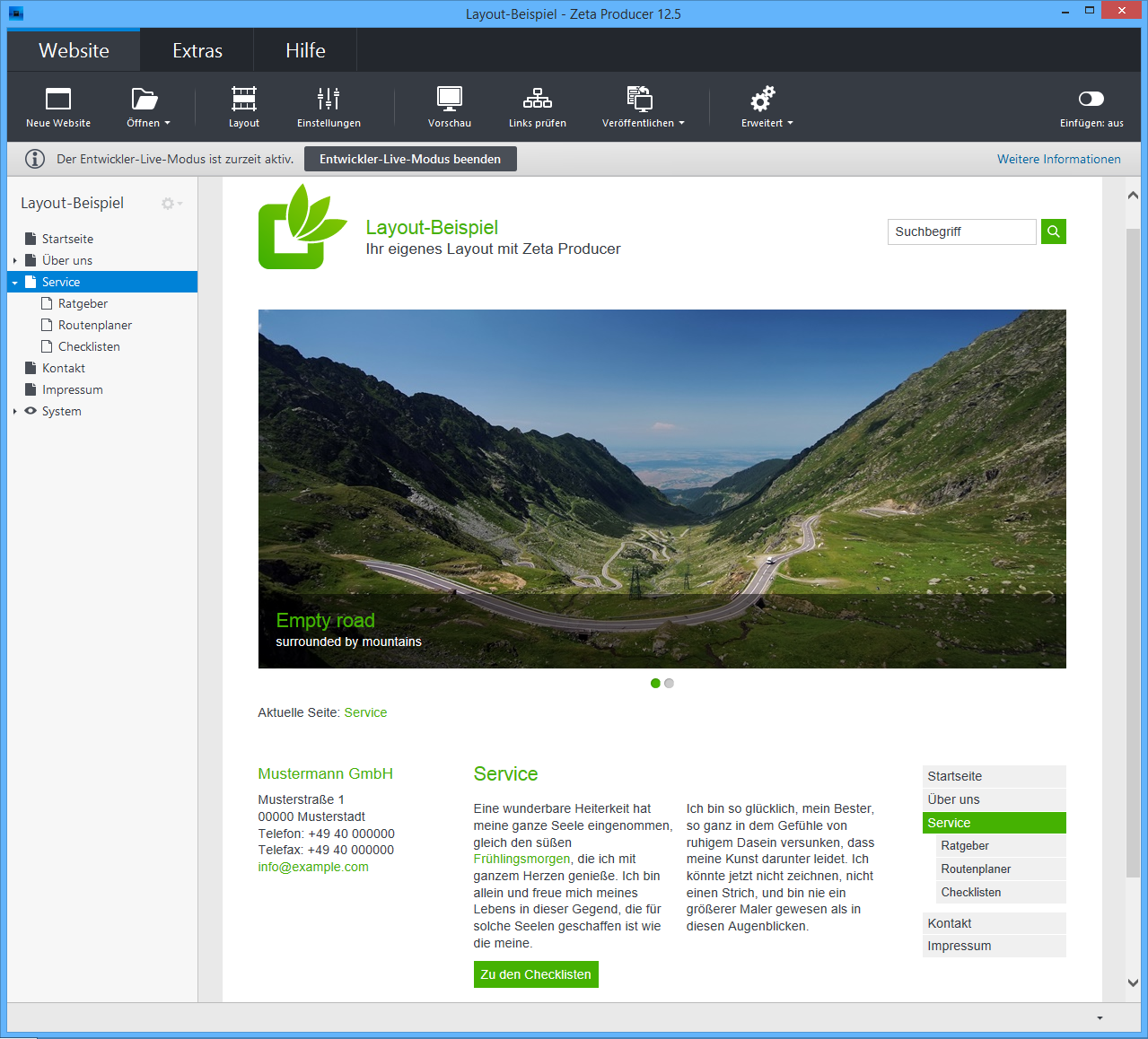1148x1039 pixels.
Task: Run the Links prüfen check
Action: tap(537, 99)
